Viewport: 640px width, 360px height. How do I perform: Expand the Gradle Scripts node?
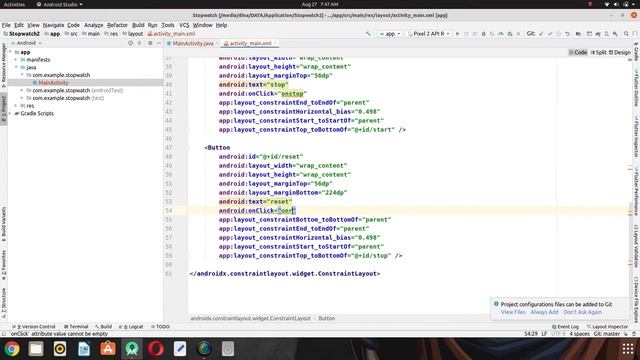(x=10, y=113)
